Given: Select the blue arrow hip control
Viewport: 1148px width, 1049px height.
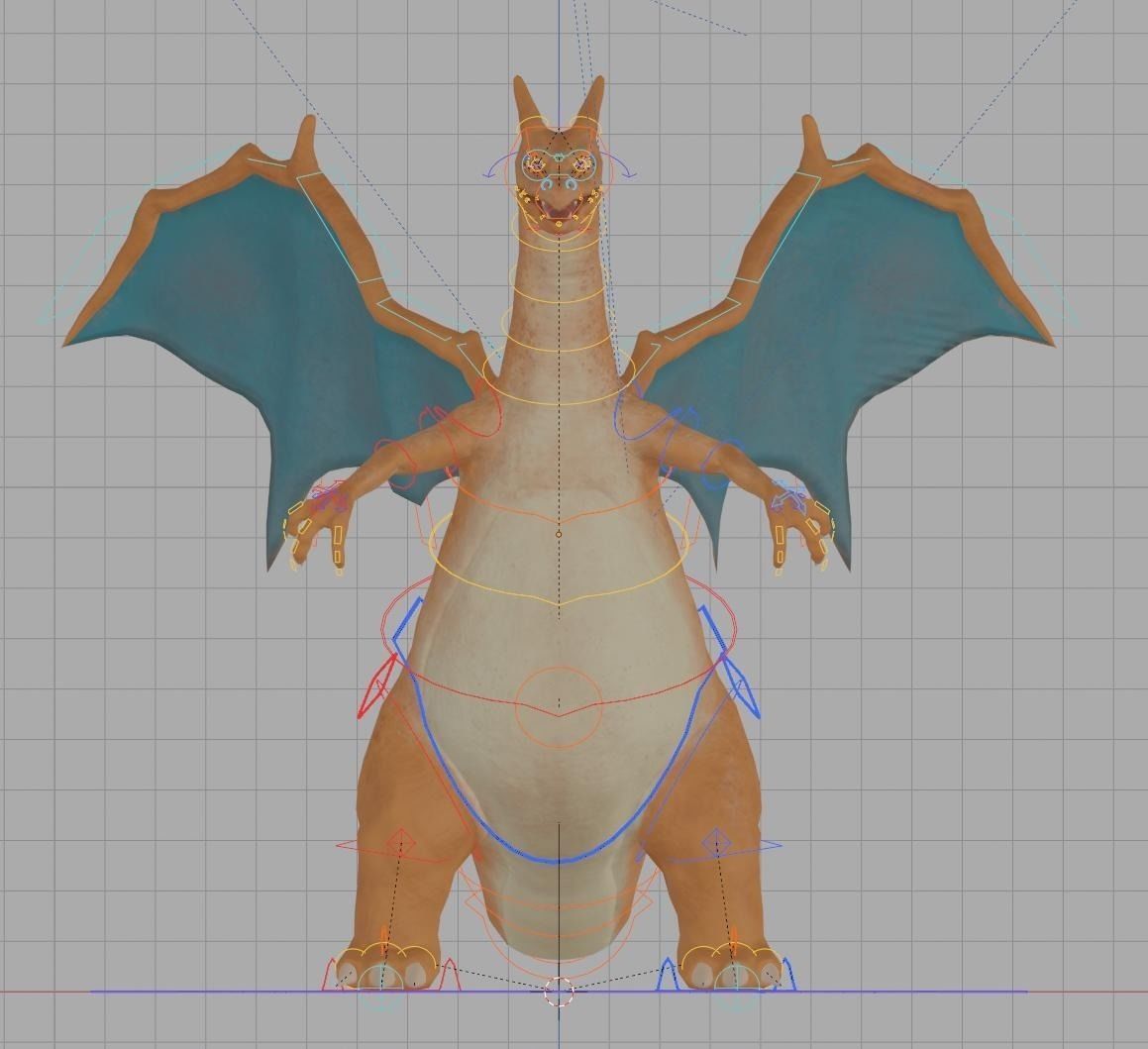Looking at the screenshot, I should 741,686.
